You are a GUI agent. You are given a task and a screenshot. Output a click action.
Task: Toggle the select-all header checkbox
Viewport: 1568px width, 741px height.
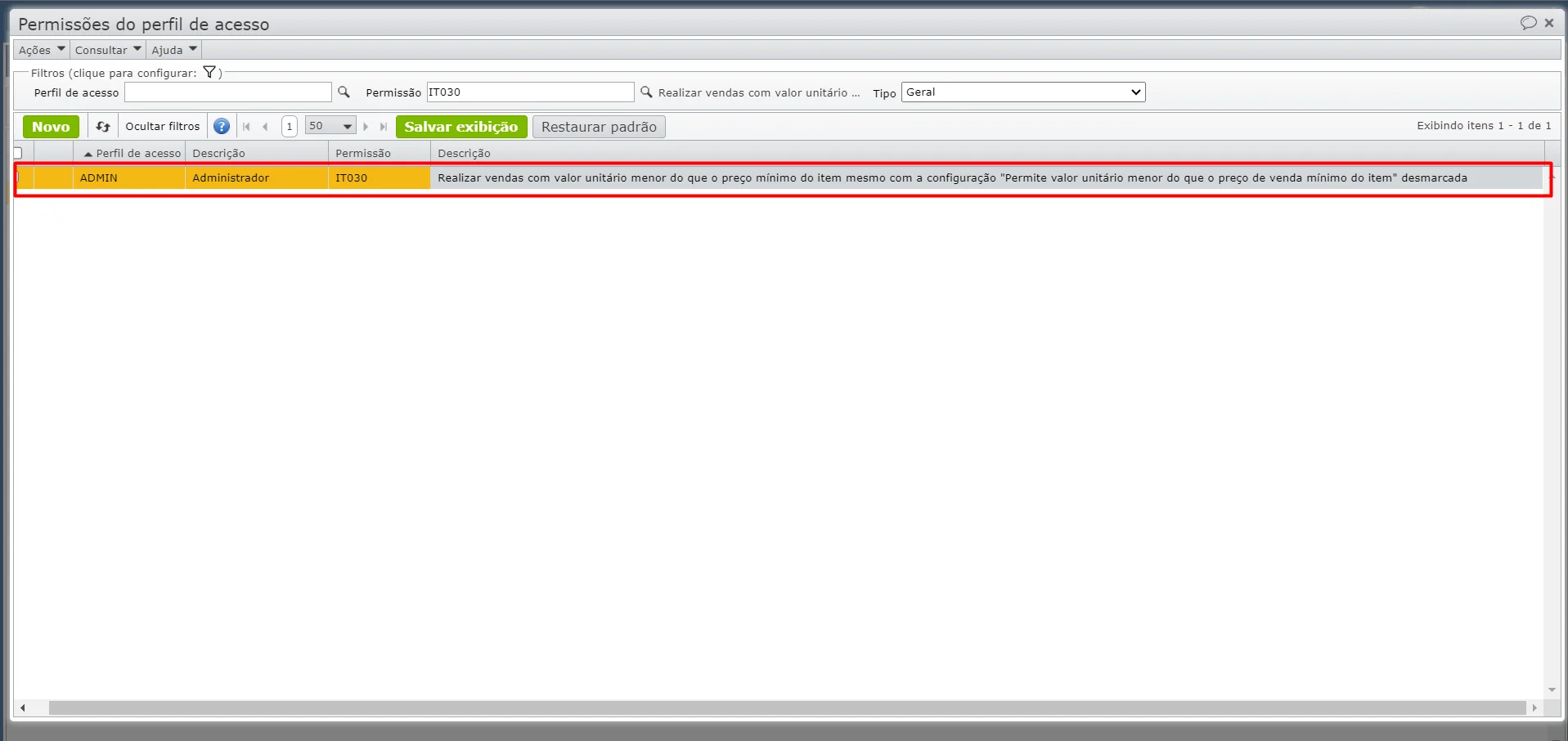17,153
